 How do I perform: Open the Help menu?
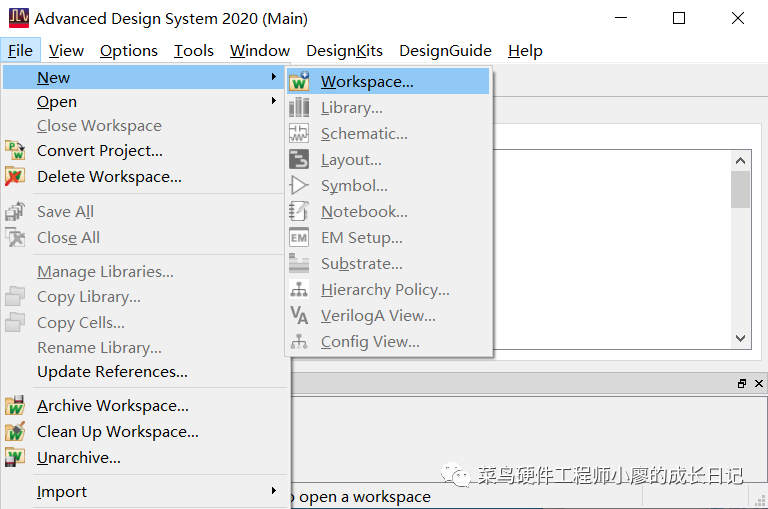(525, 50)
